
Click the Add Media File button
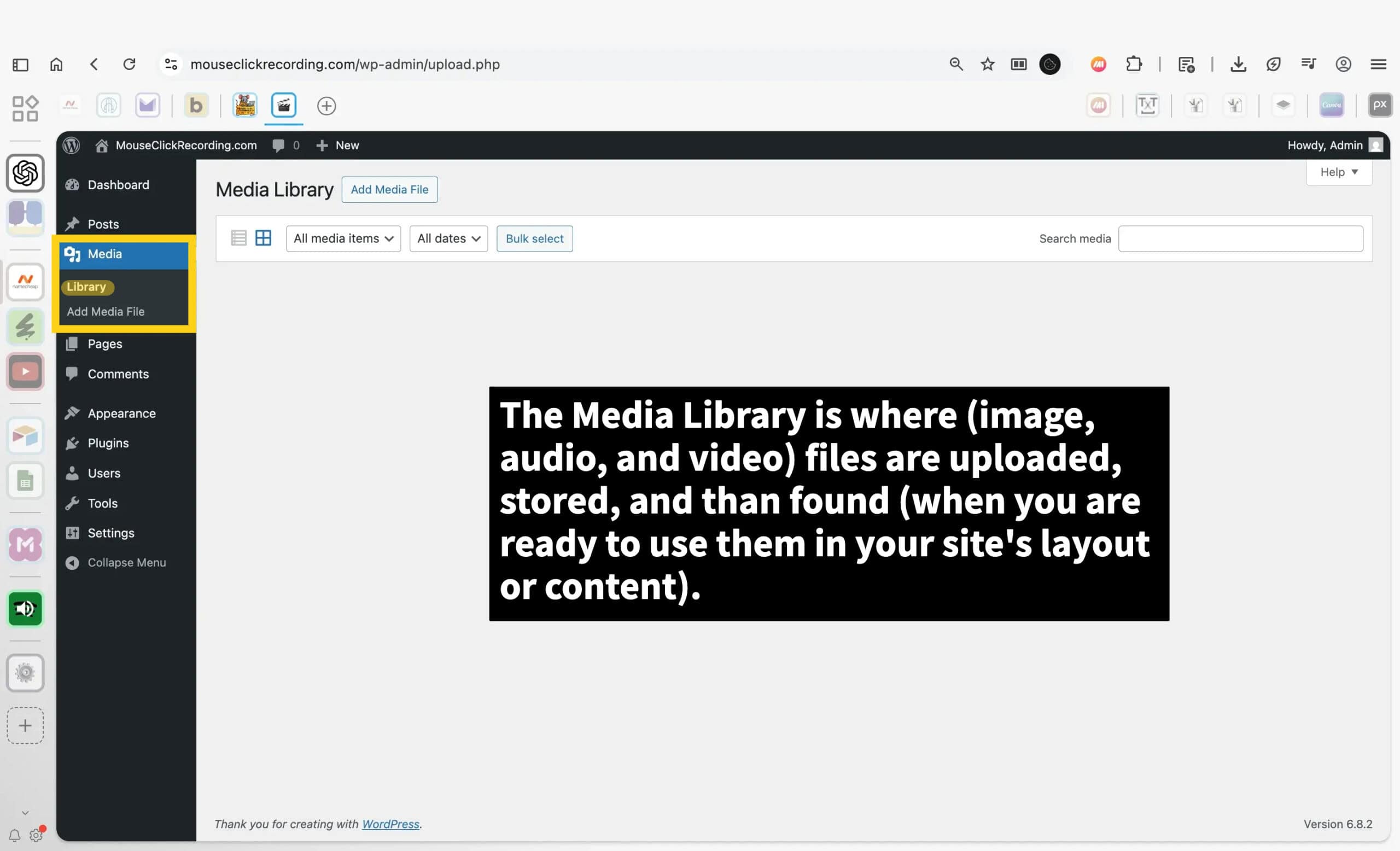389,190
